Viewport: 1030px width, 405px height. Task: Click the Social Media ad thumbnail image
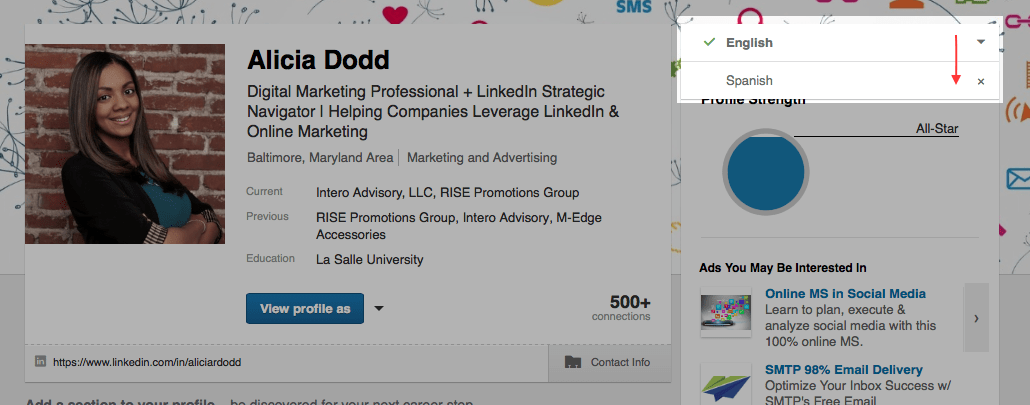coord(726,311)
